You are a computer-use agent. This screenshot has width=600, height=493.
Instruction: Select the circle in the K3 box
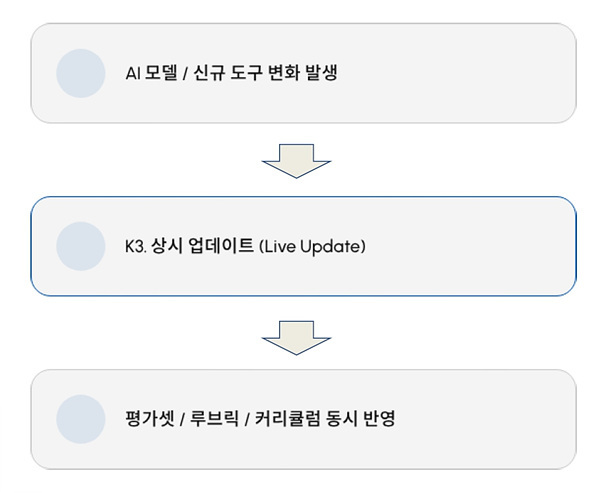click(81, 246)
